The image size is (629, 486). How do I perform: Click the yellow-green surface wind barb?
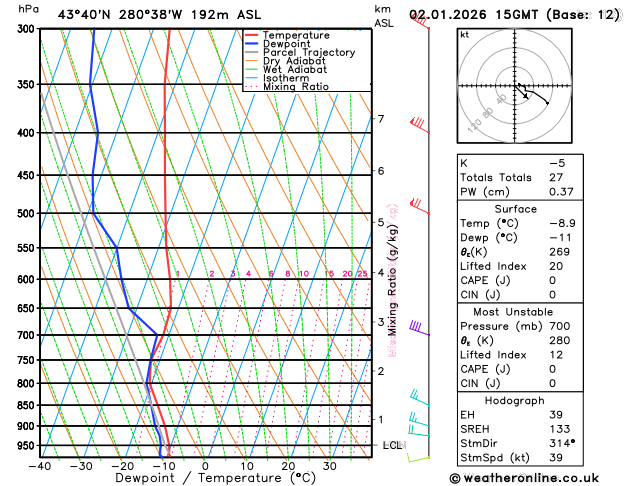click(418, 458)
